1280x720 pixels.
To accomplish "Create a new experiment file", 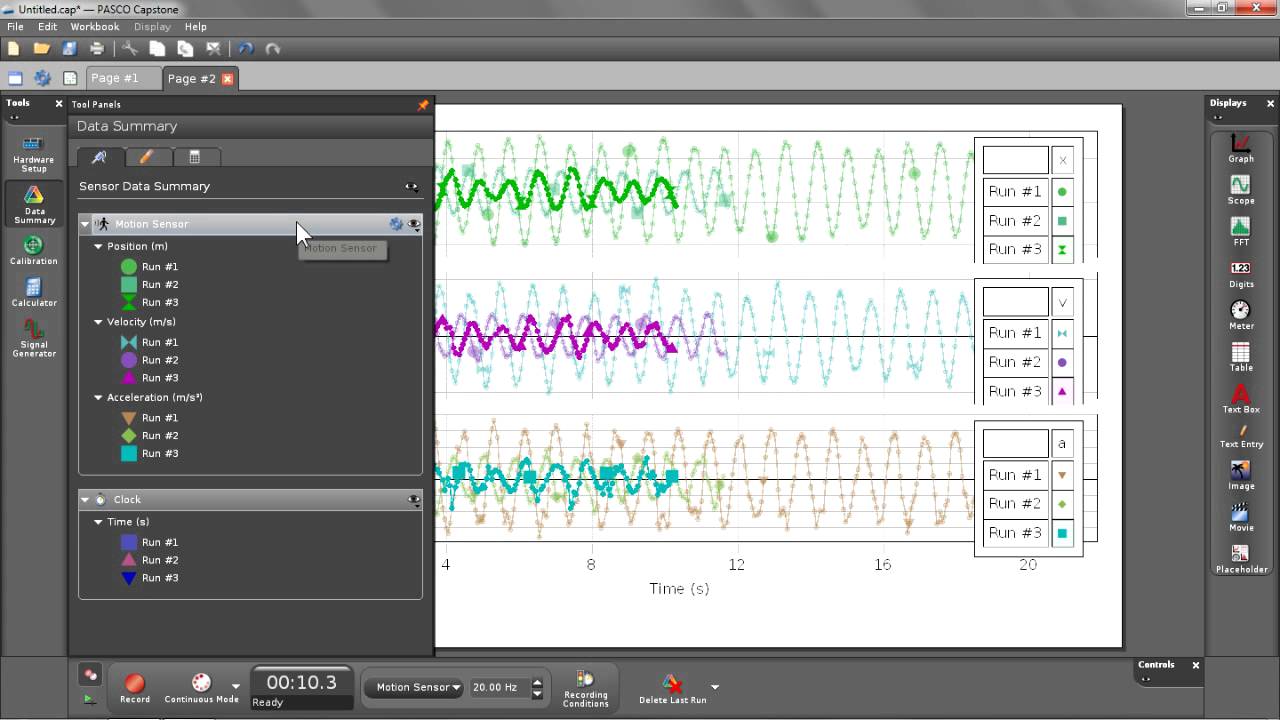I will [x=14, y=48].
